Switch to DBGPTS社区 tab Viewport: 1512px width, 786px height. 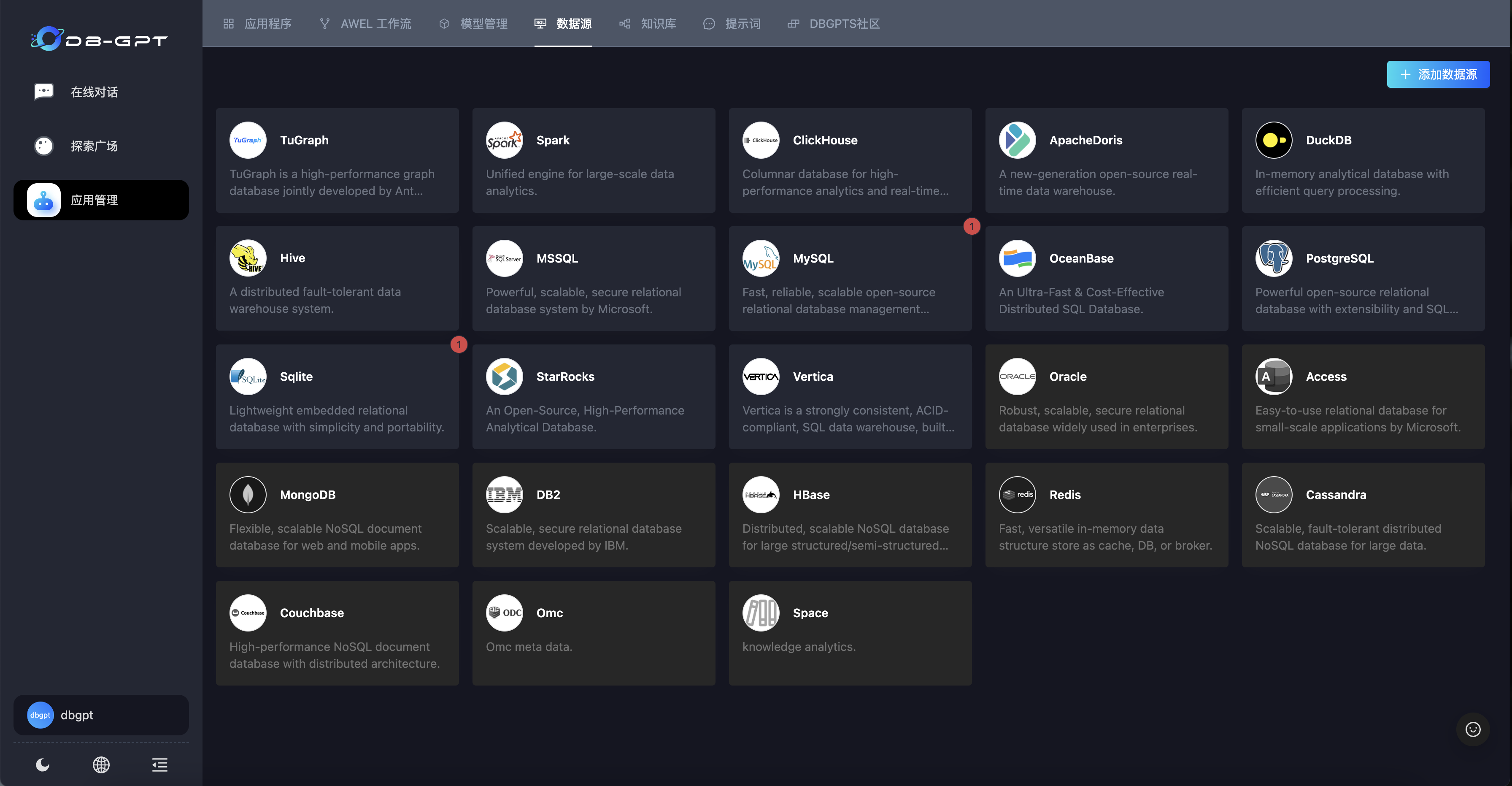(834, 24)
